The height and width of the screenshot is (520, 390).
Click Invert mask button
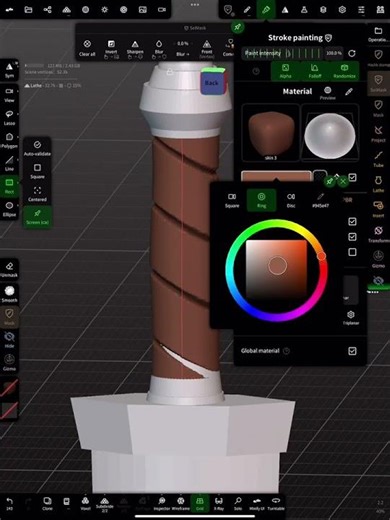pos(111,48)
